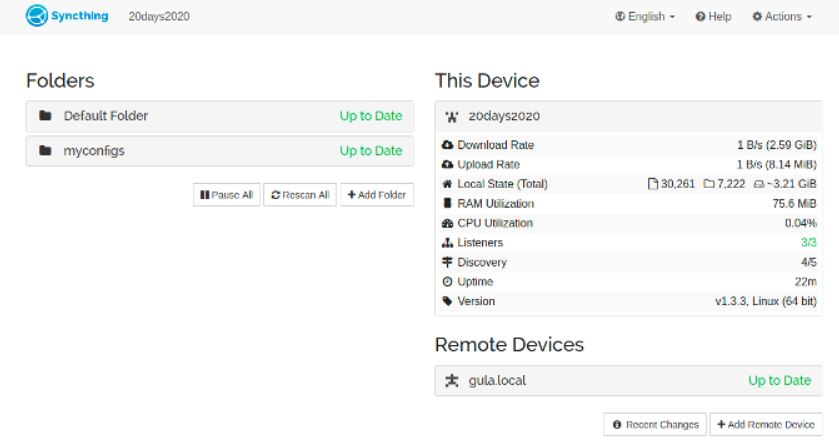Open the Actions dropdown menu

(782, 17)
